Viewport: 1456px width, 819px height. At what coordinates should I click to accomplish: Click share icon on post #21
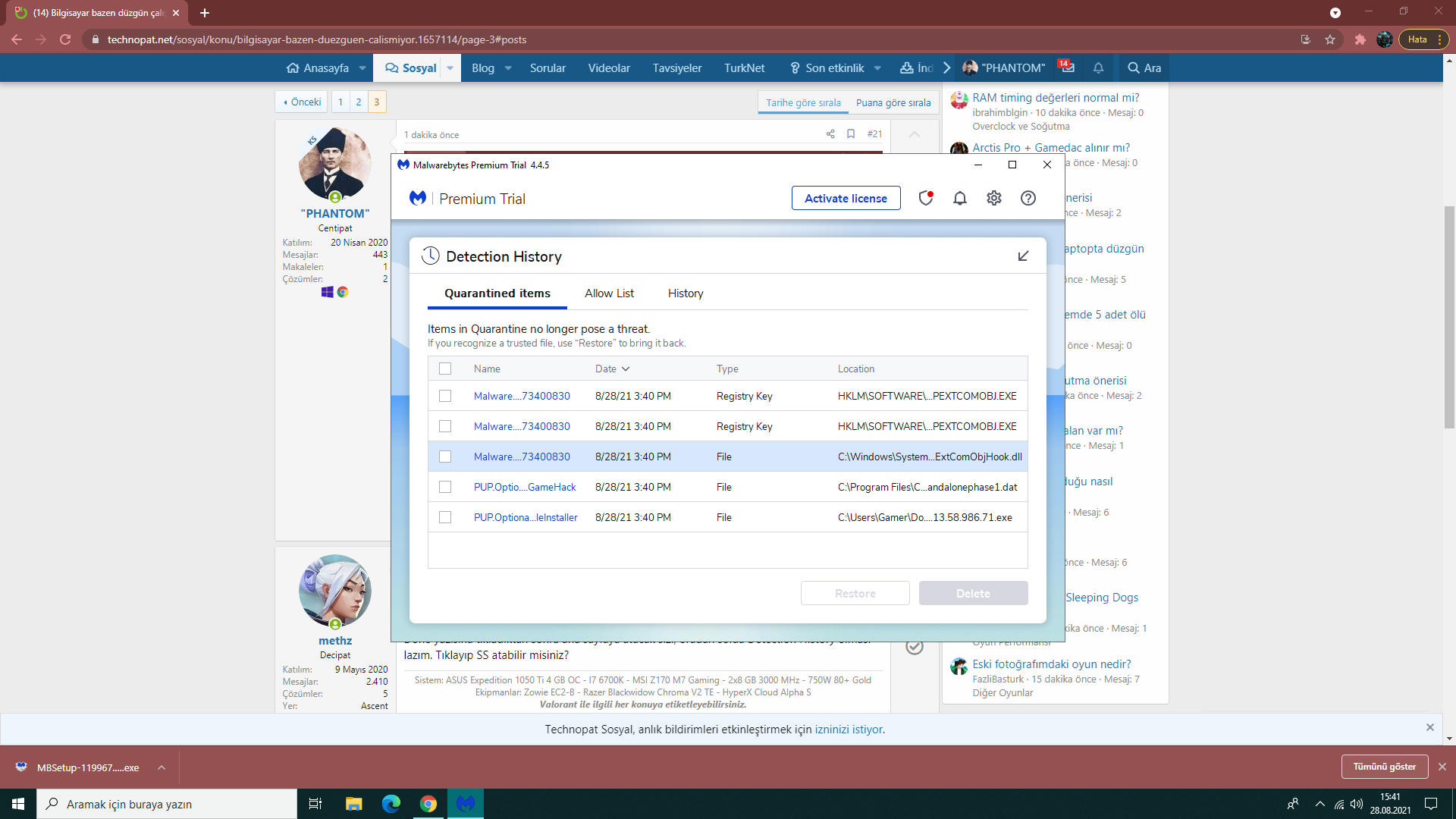click(x=830, y=134)
